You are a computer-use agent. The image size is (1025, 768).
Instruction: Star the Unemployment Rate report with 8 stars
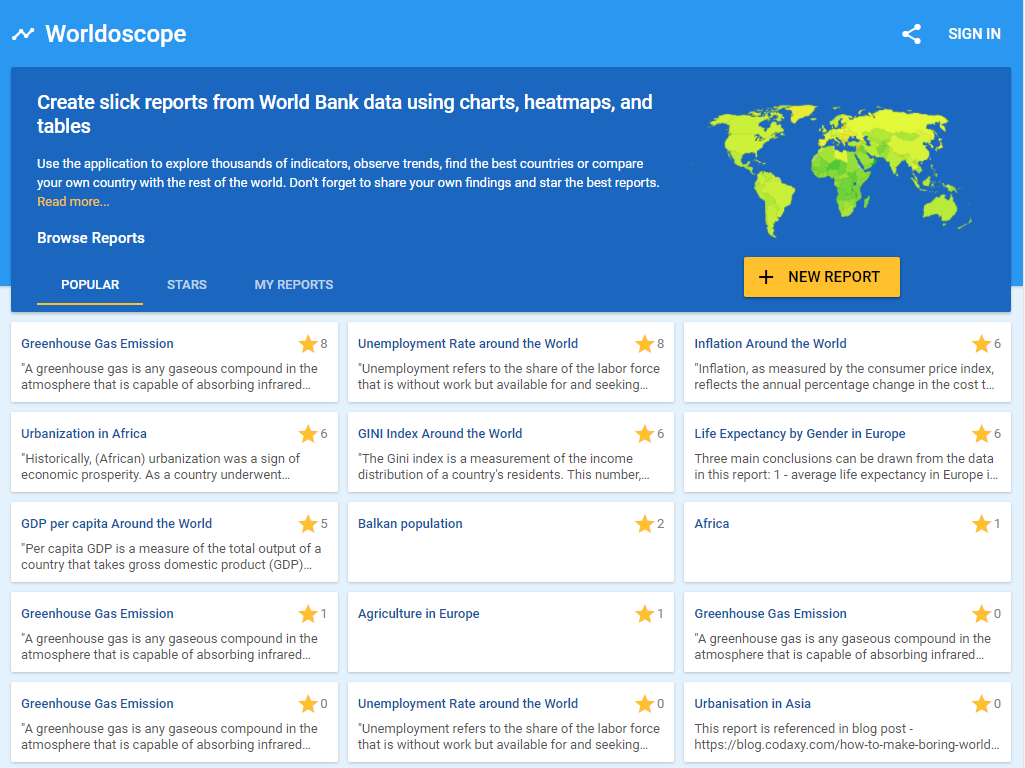645,344
